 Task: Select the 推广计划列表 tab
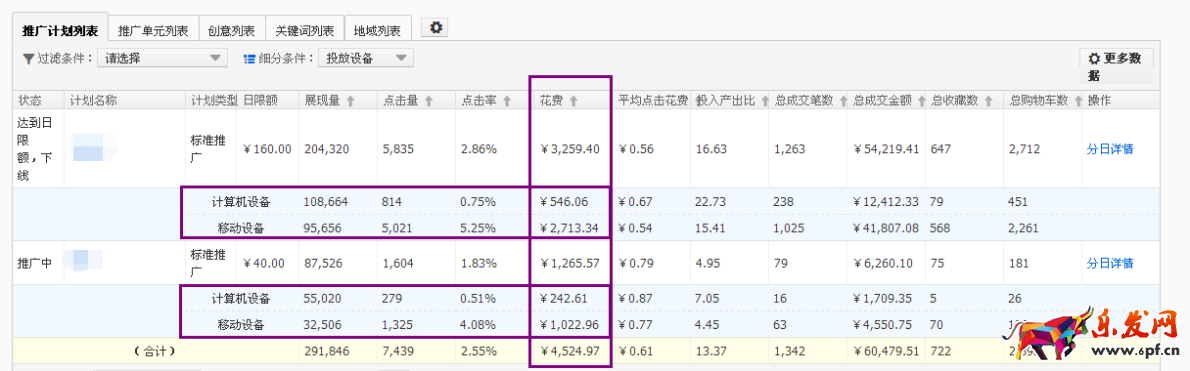point(61,30)
